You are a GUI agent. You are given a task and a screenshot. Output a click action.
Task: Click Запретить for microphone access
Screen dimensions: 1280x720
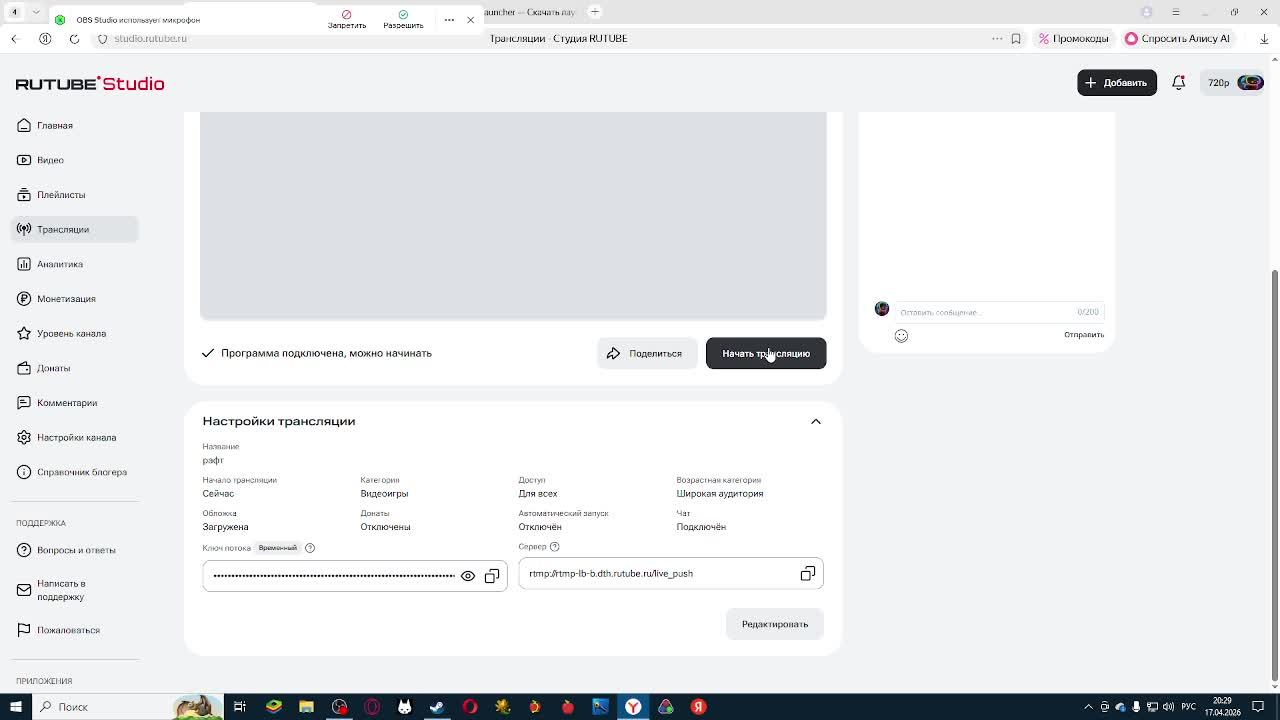point(347,20)
